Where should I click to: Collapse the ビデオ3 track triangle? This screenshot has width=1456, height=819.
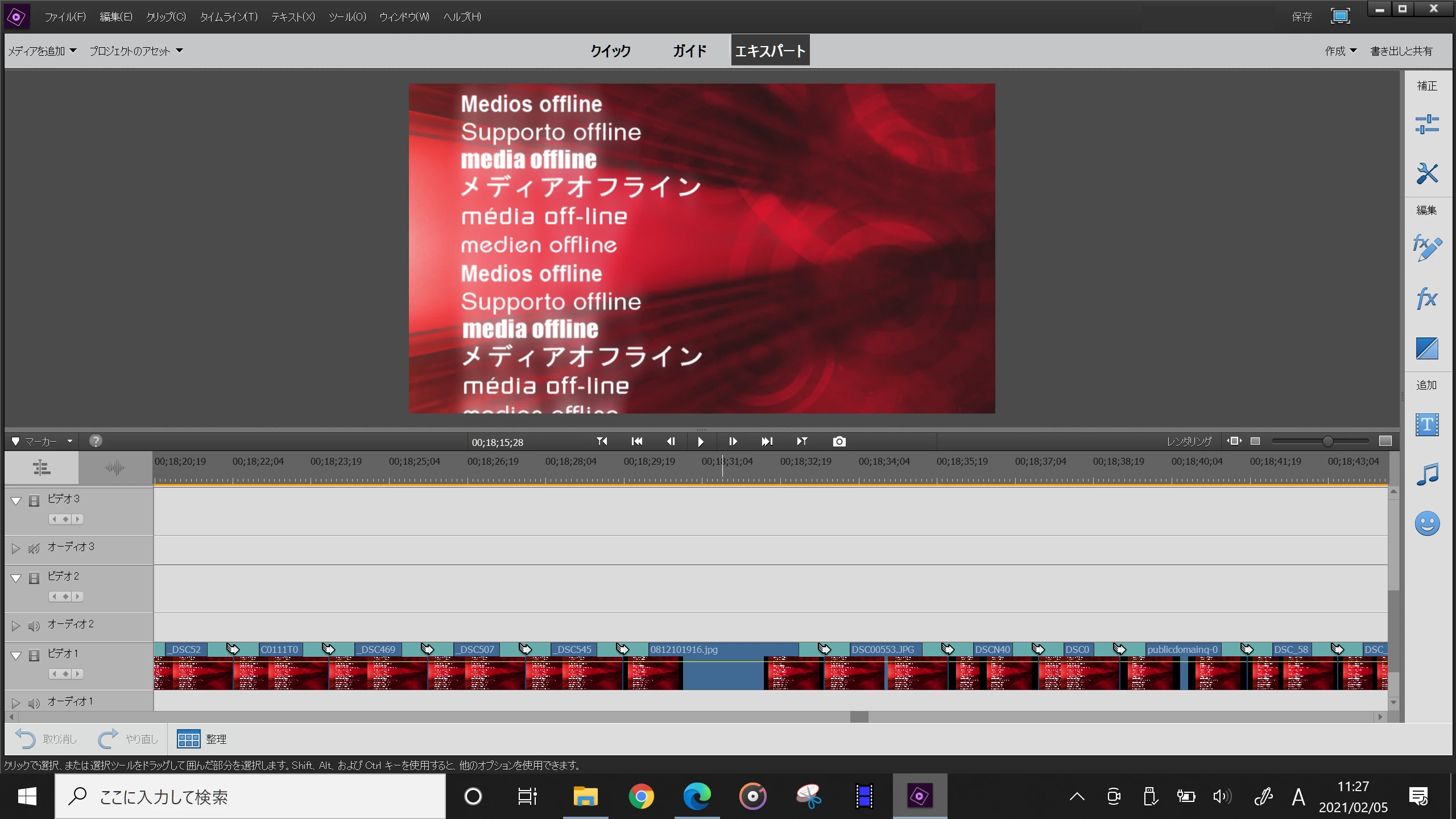coord(16,500)
